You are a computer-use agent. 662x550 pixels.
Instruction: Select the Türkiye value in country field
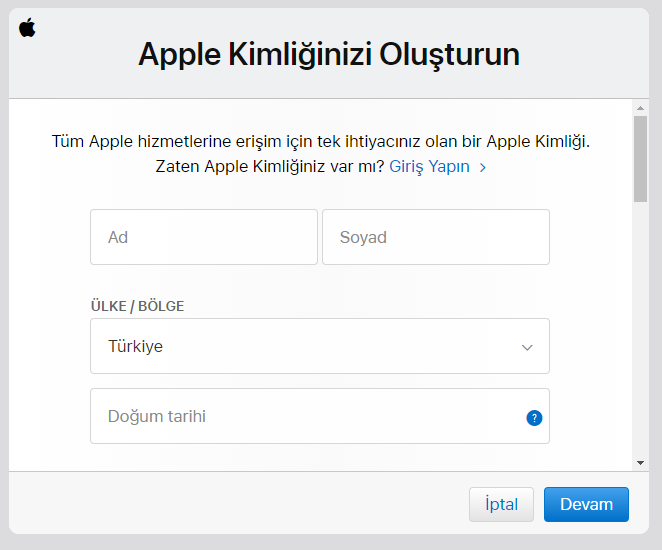pyautogui.click(x=136, y=347)
